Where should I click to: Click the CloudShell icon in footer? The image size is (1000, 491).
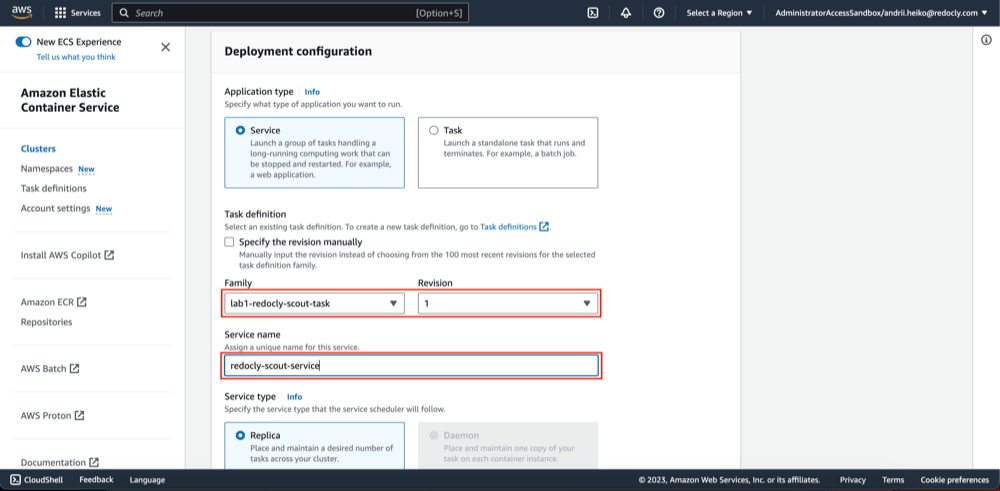[x=16, y=480]
